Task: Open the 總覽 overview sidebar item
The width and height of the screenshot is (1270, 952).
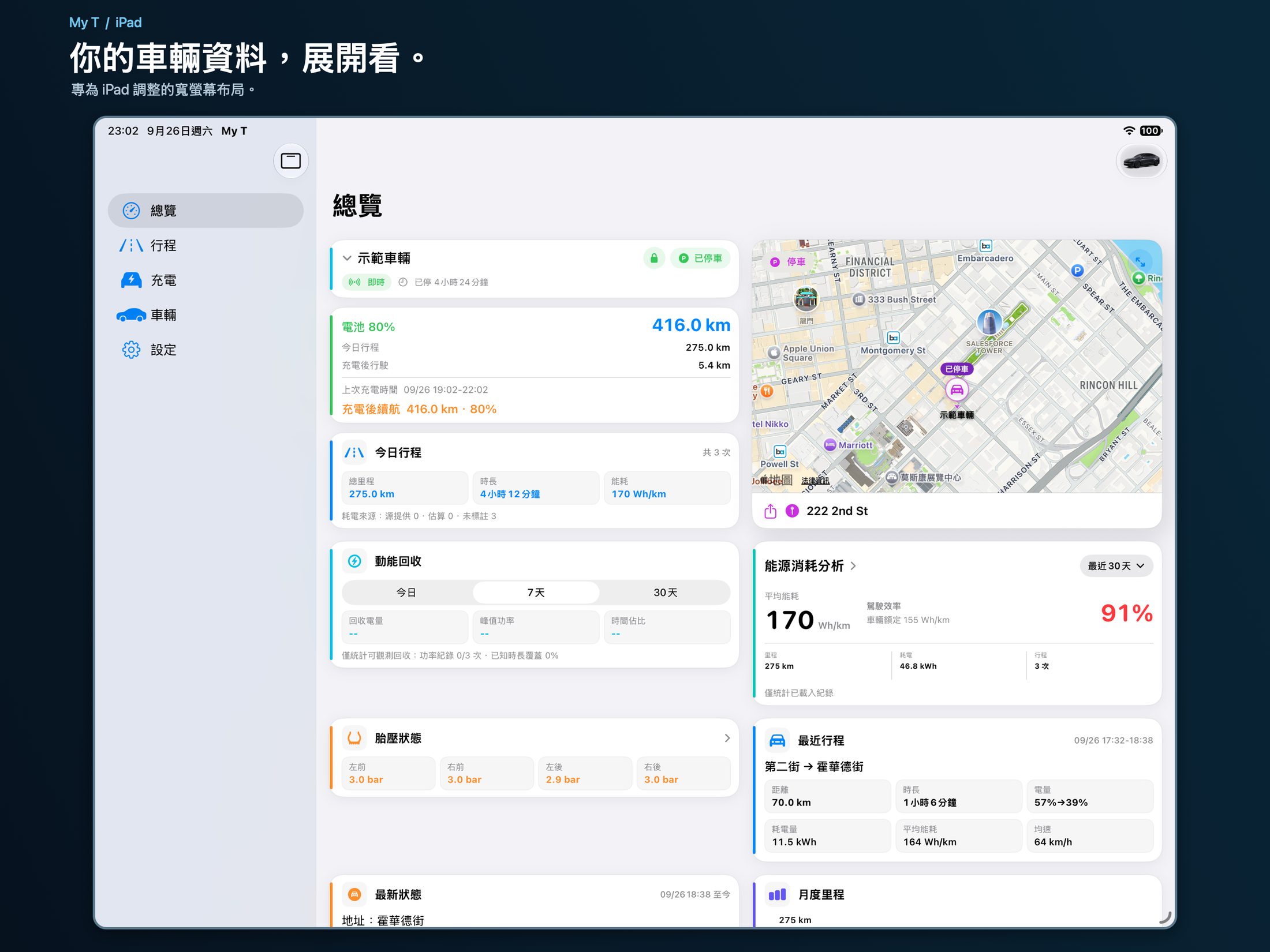Action: click(x=206, y=211)
